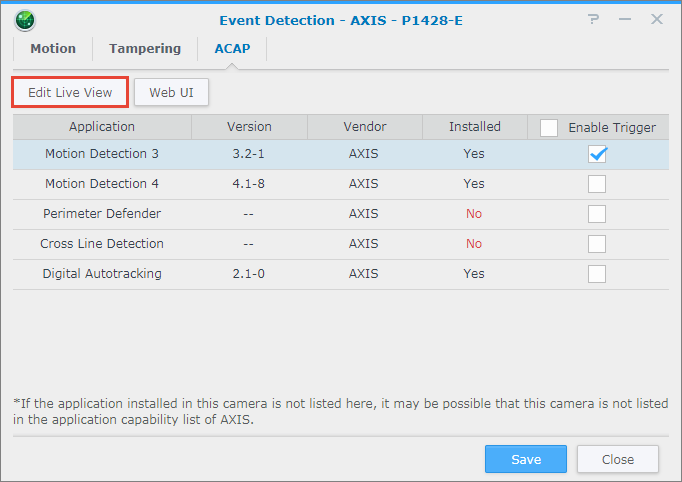Click version 4.1-8 cell
Image resolution: width=682 pixels, height=482 pixels.
[248, 184]
